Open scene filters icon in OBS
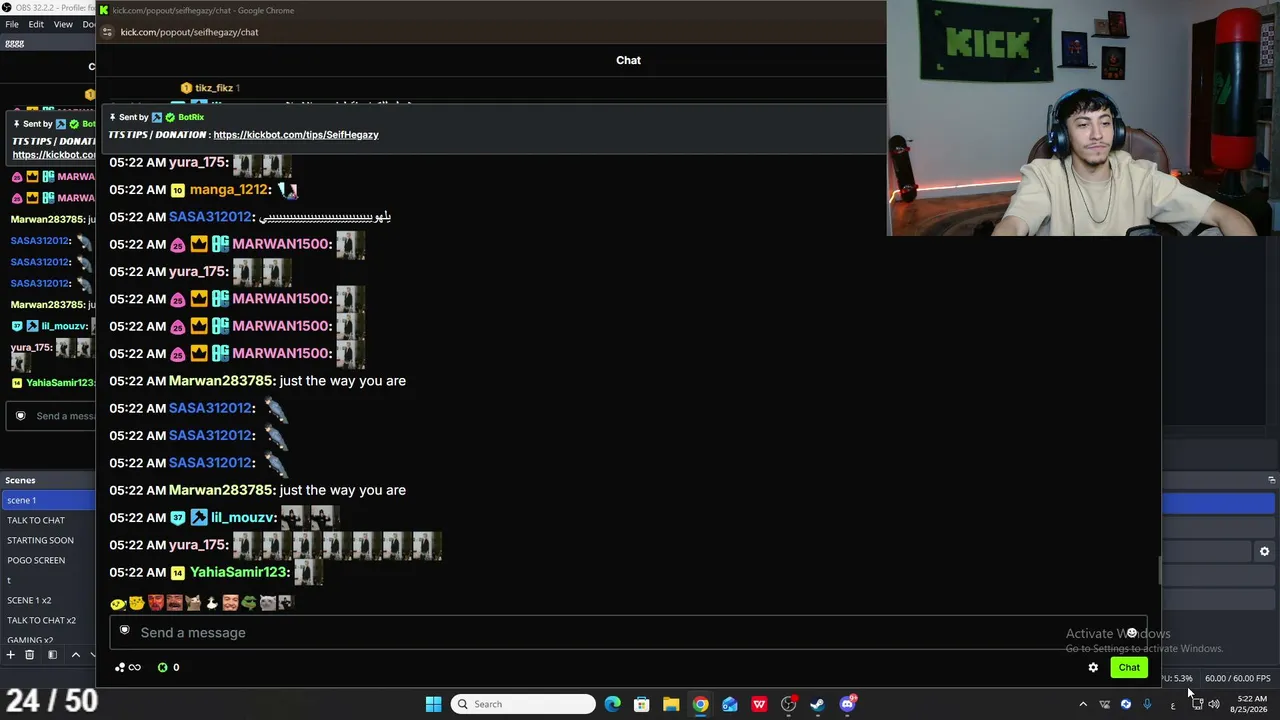Viewport: 1280px width, 720px height. pyautogui.click(x=52, y=655)
